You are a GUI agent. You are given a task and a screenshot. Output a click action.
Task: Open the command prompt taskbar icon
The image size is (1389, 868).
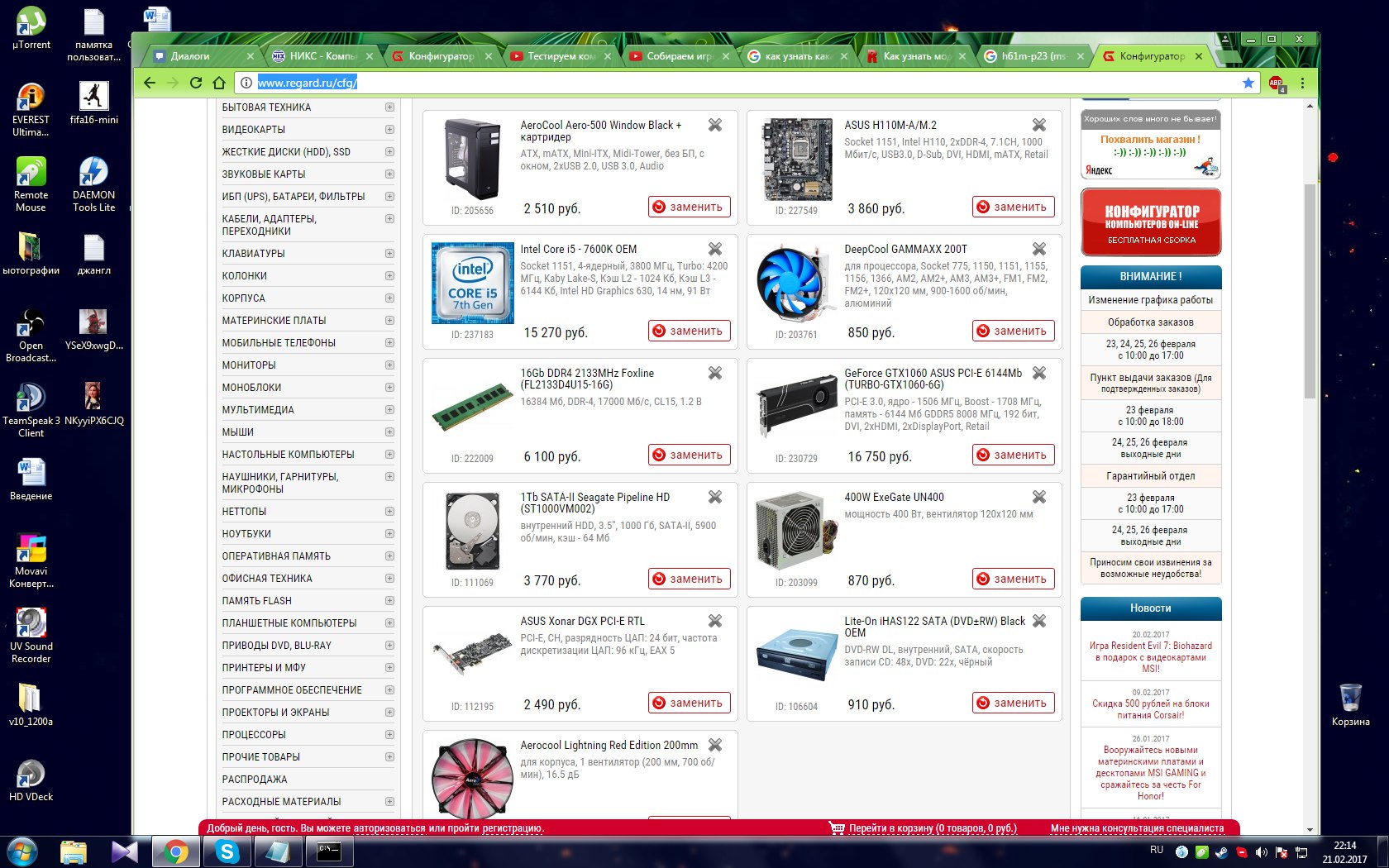coord(329,851)
